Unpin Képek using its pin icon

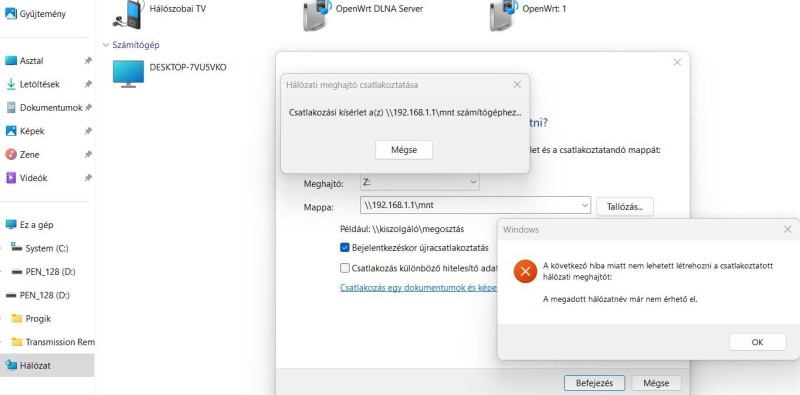tap(88, 131)
